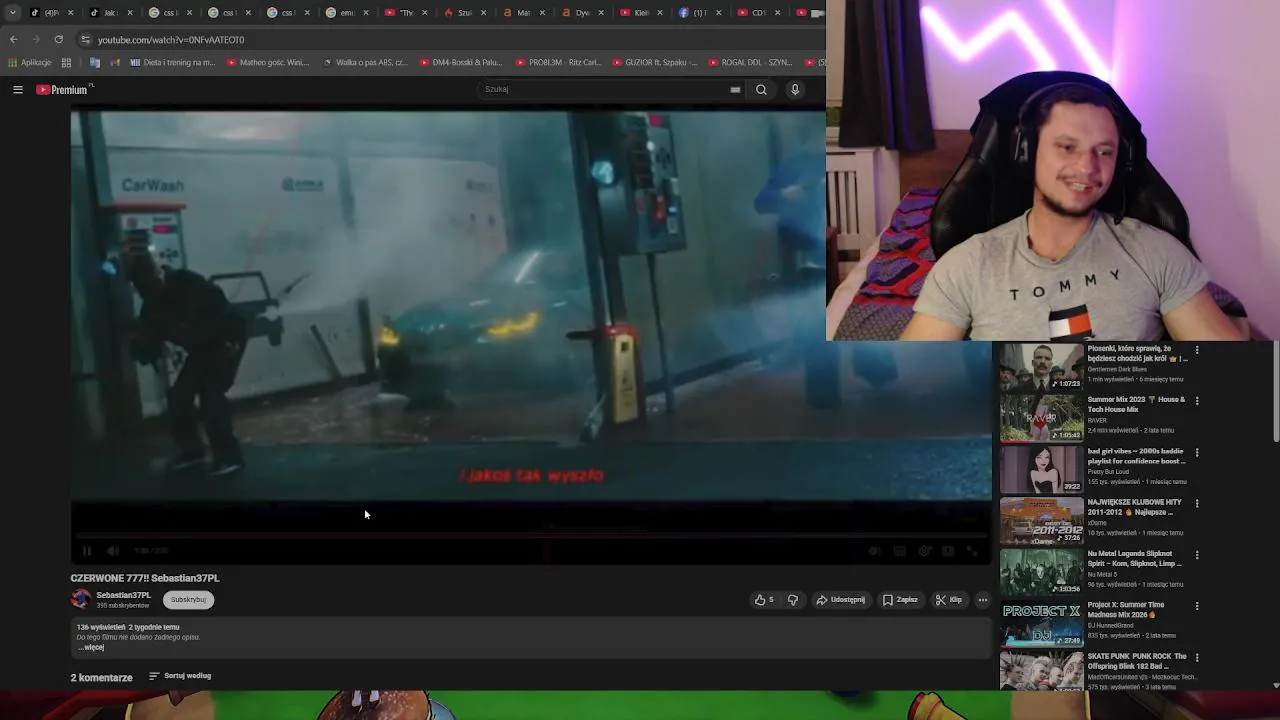Viewport: 1280px width, 720px height.
Task: Open the Sortuj według comment sorting
Action: [180, 676]
